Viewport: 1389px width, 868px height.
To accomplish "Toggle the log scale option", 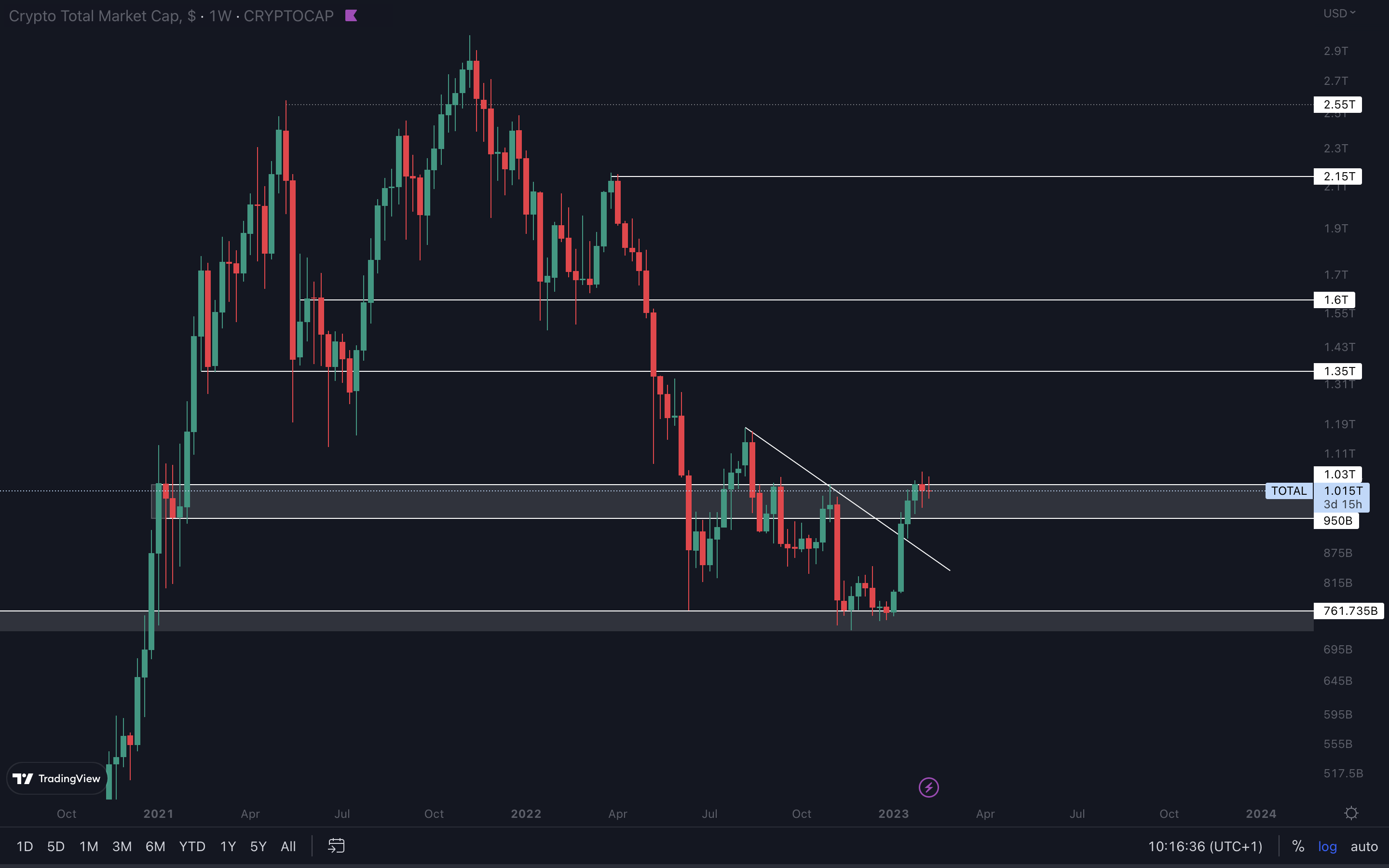I will [1327, 846].
